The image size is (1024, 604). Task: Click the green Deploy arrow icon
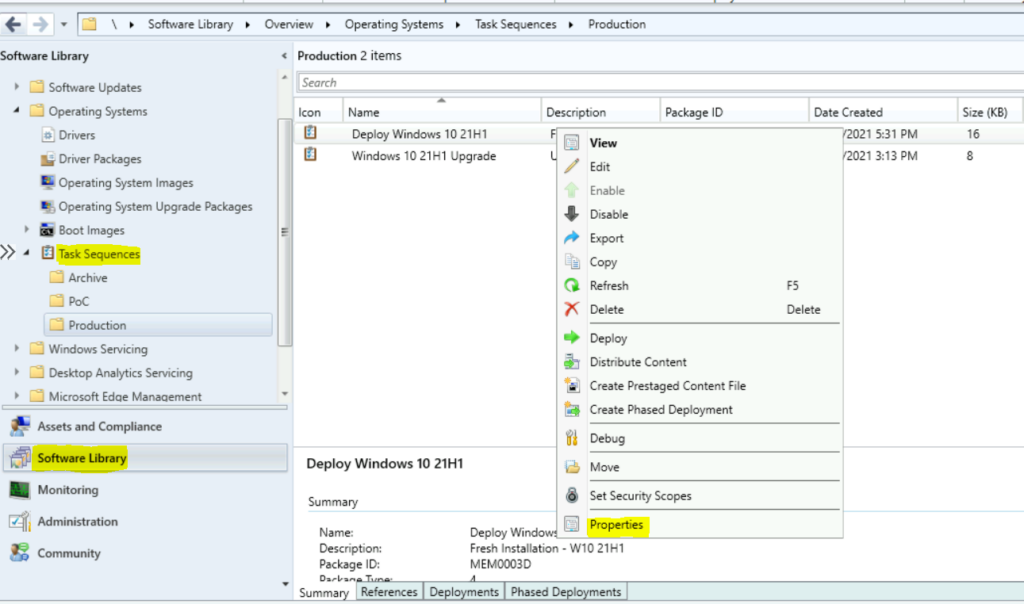click(571, 338)
